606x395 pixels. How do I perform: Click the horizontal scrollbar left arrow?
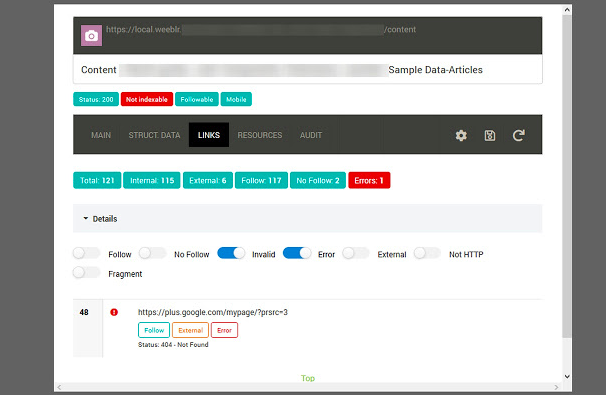[x=59, y=387]
